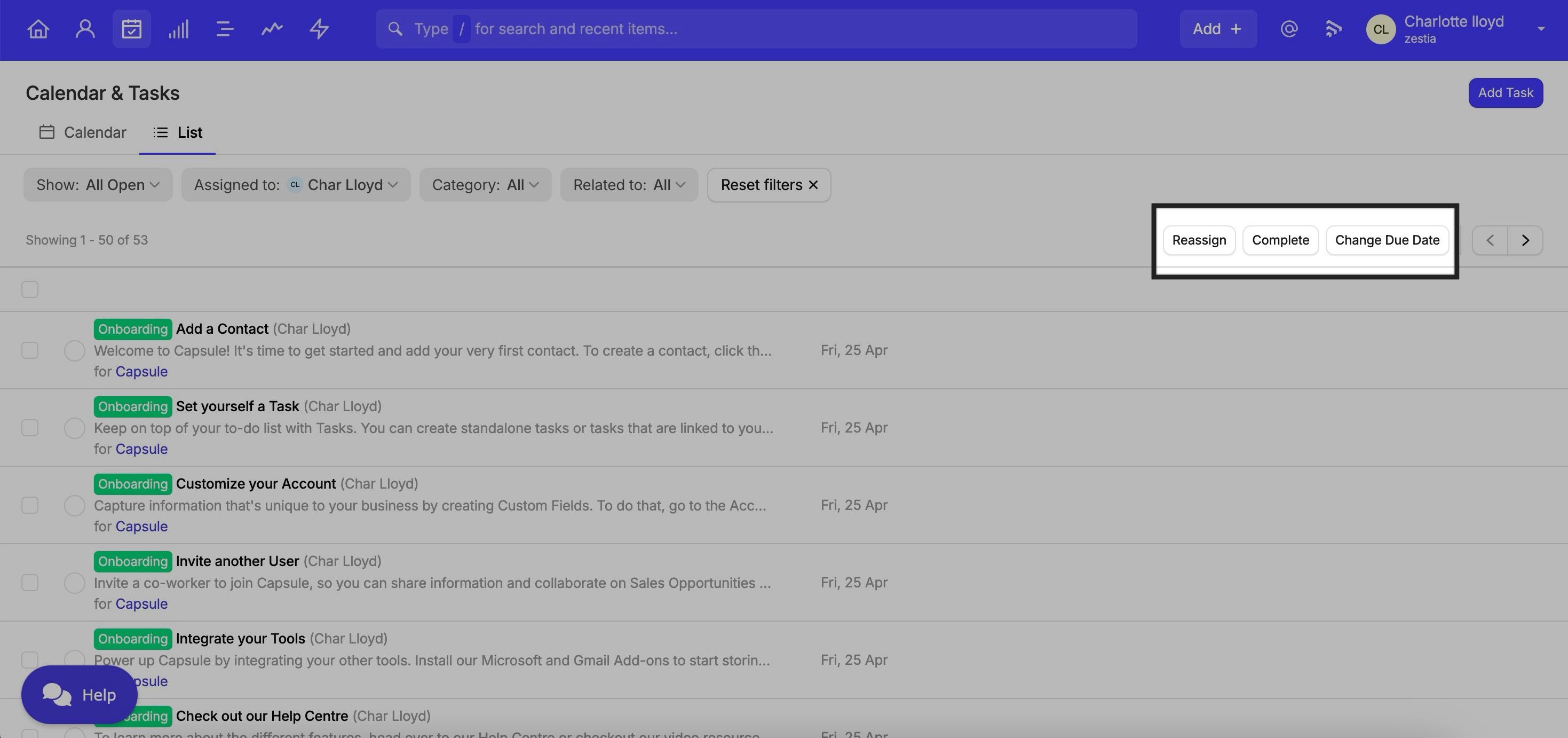Image resolution: width=1568 pixels, height=738 pixels.
Task: Select the Customize your Account checkbox
Action: tap(30, 505)
